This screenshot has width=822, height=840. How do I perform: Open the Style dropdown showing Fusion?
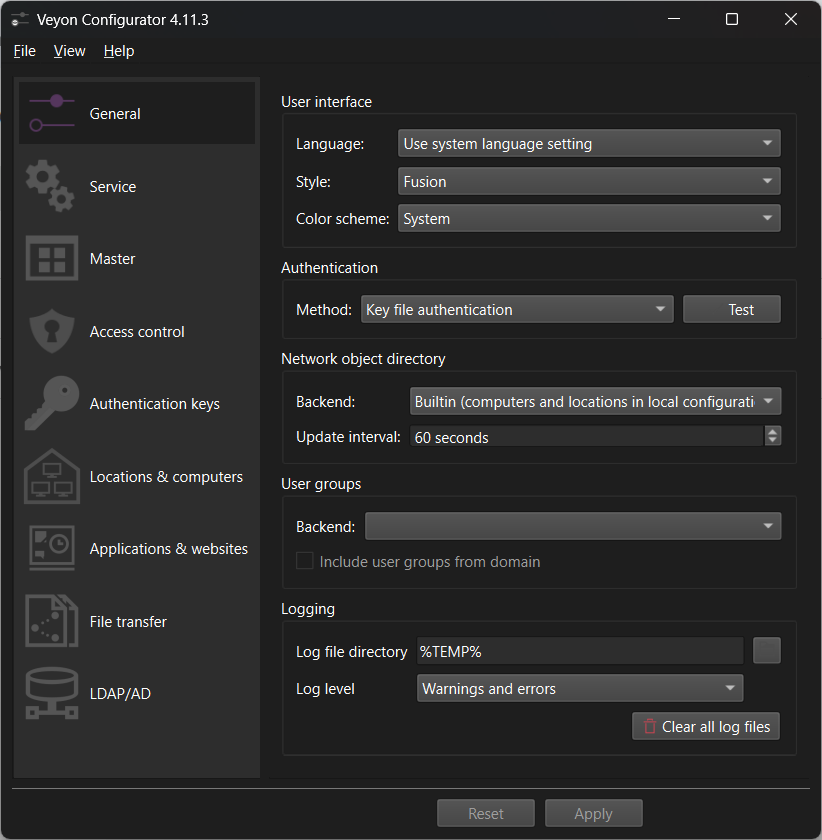click(x=589, y=181)
